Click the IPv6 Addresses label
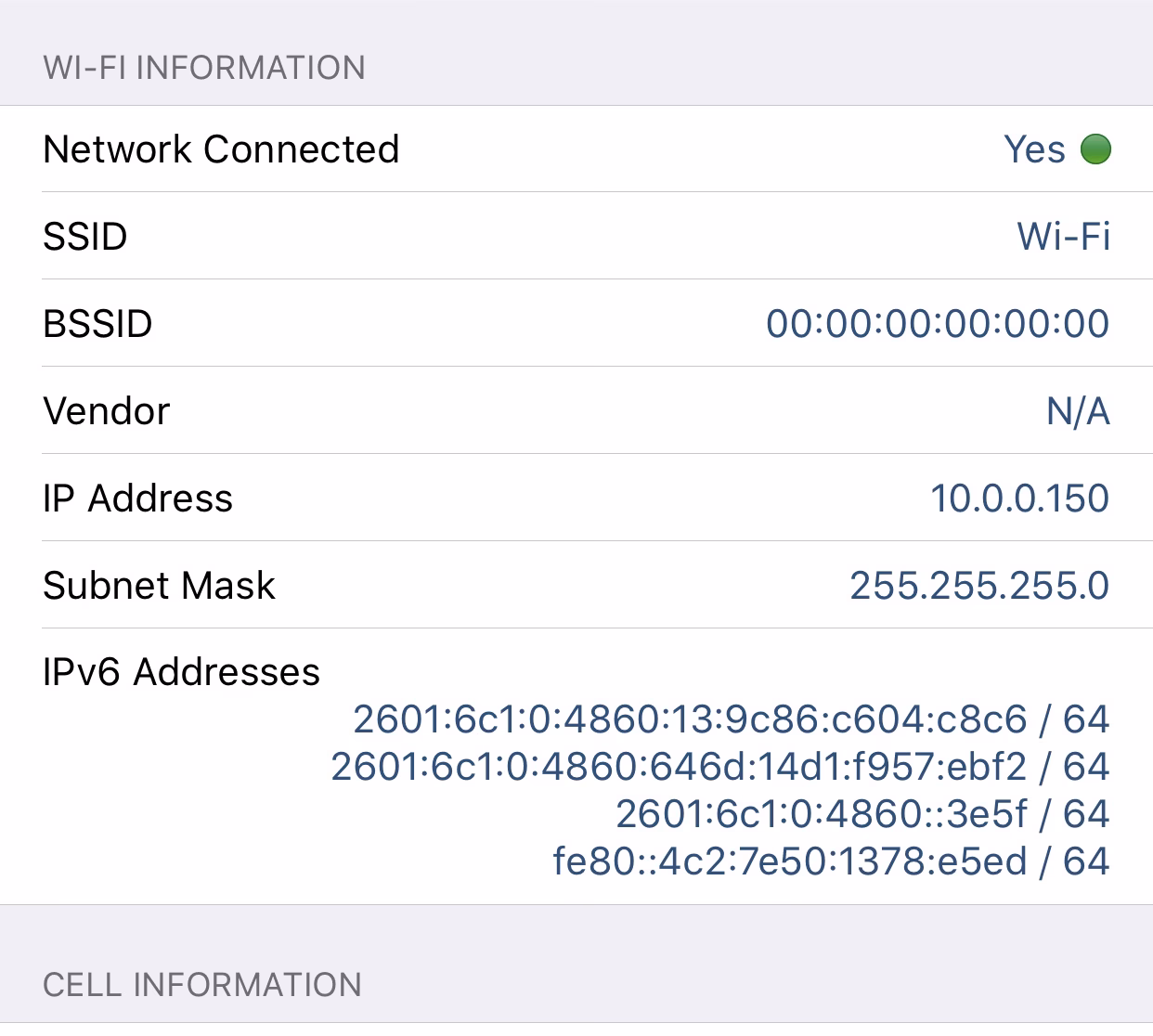 click(x=180, y=672)
